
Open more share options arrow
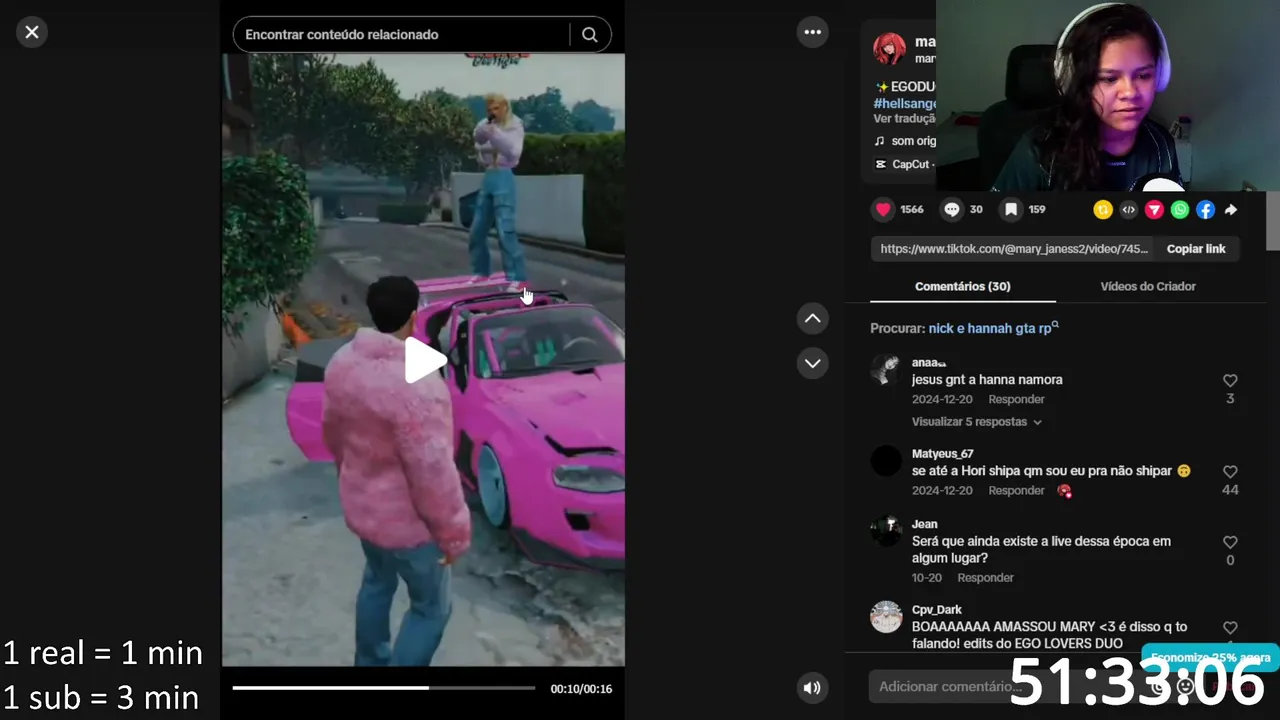(x=1231, y=209)
